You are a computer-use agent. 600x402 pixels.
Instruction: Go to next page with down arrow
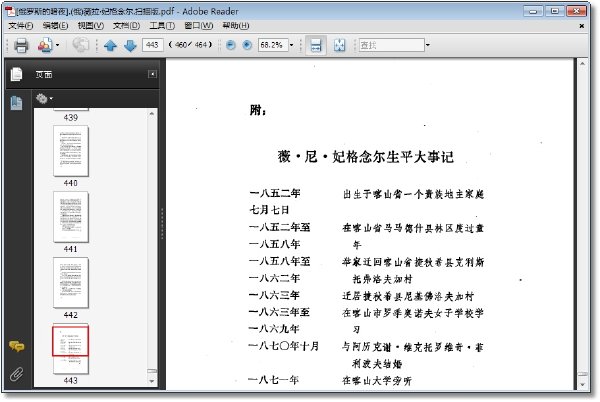point(130,46)
